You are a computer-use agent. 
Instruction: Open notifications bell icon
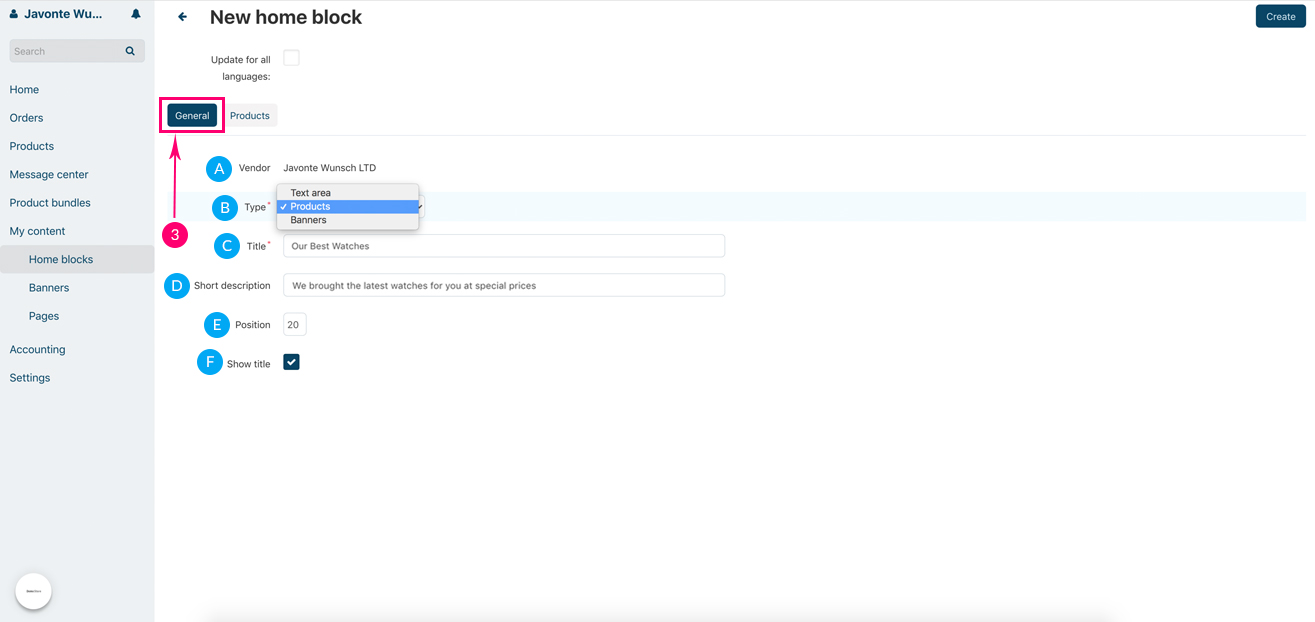[136, 14]
